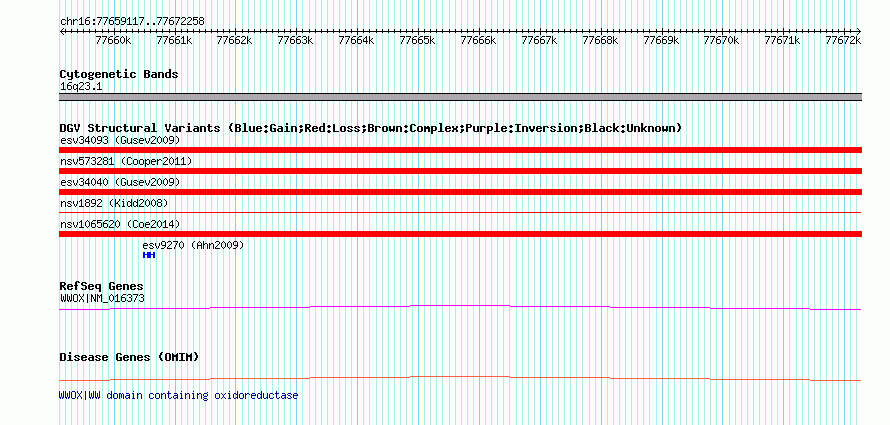Click the chr16:77659117..77672258 coordinate label
This screenshot has width=890, height=425.
point(132,22)
